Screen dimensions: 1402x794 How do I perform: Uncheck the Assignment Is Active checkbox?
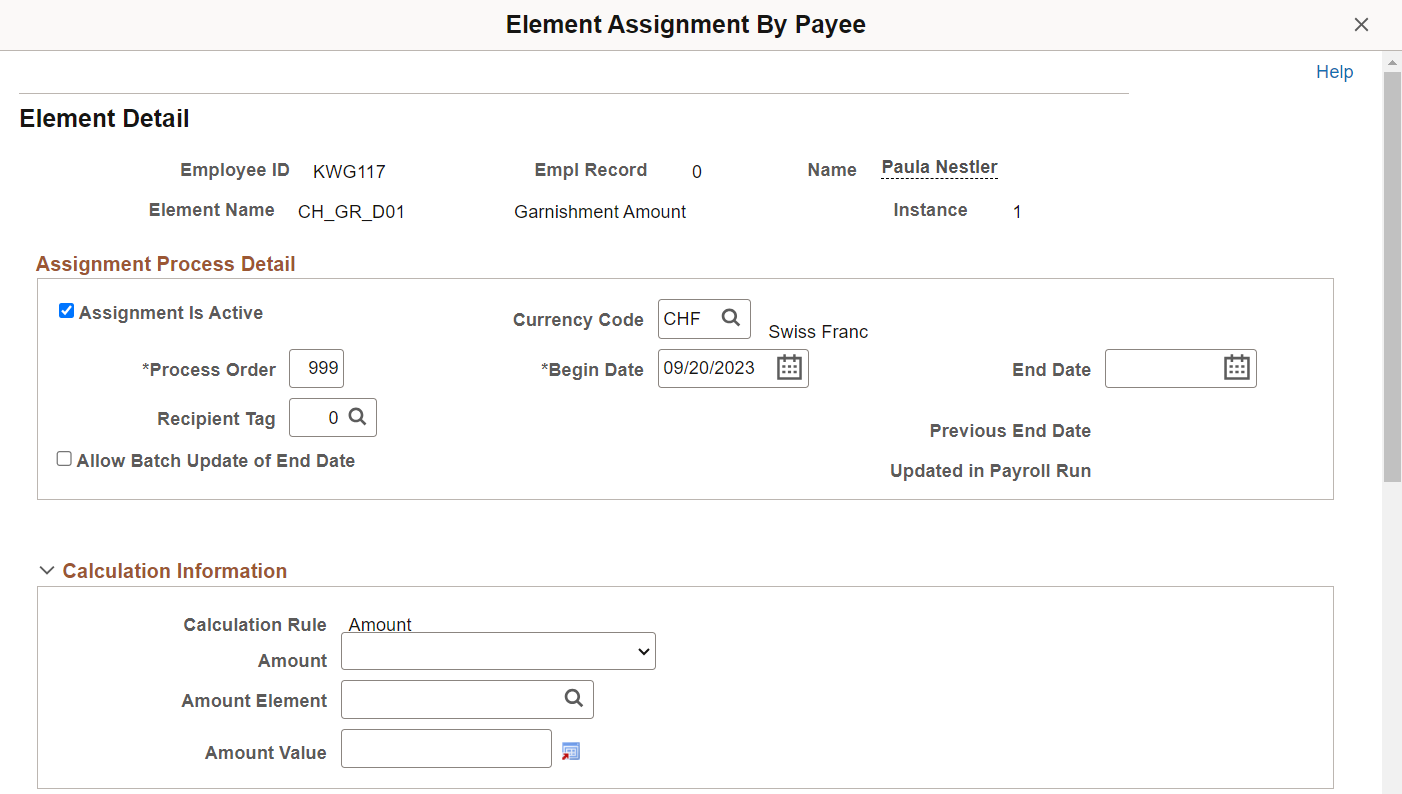(x=66, y=310)
